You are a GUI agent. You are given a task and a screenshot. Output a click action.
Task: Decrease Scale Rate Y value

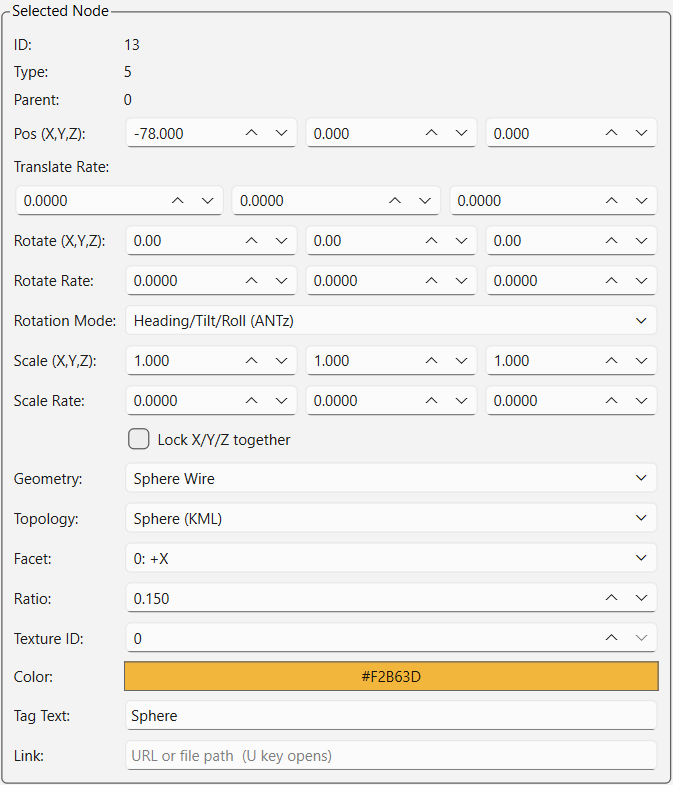click(x=461, y=401)
